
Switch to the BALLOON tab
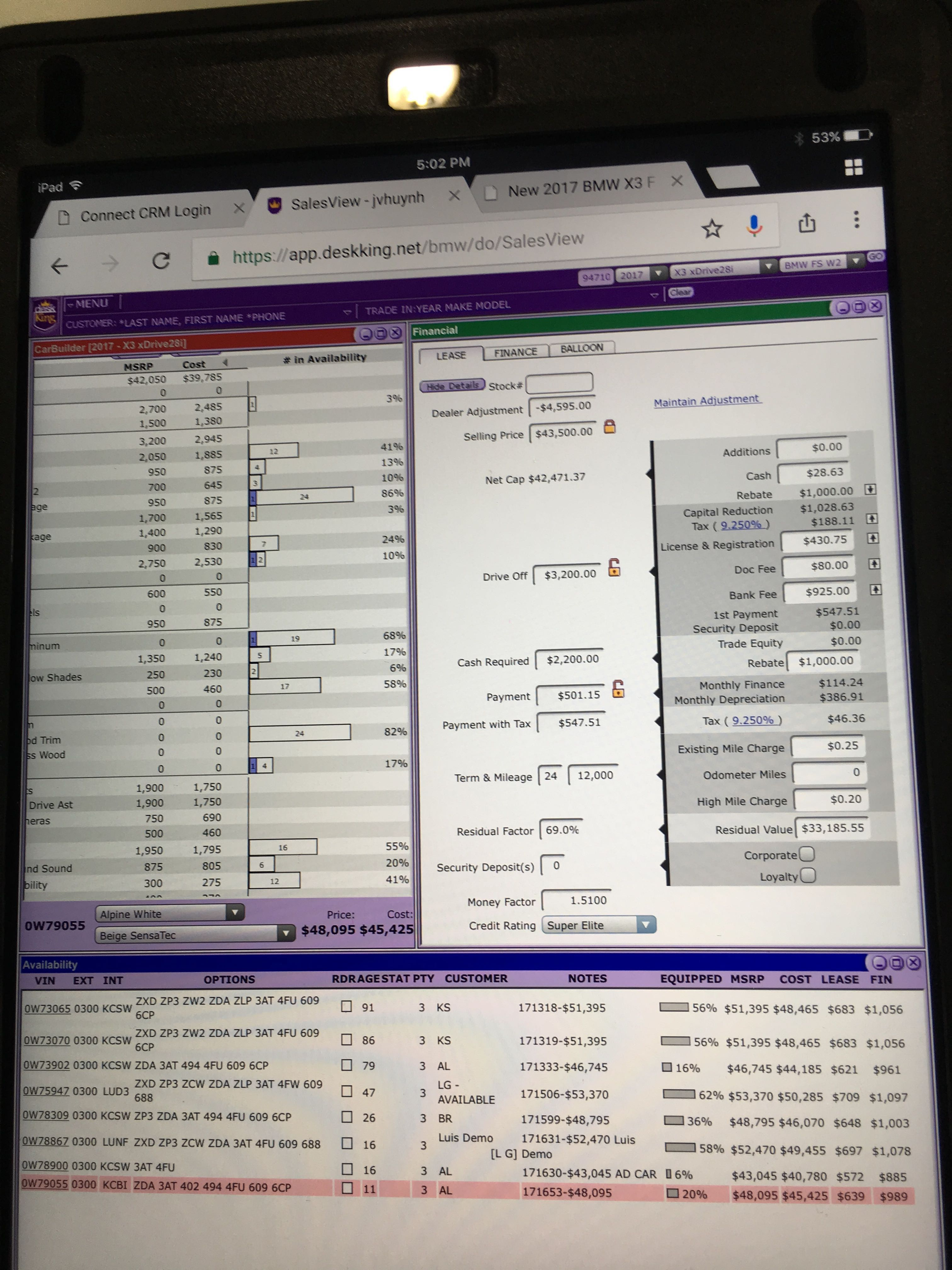click(x=581, y=348)
